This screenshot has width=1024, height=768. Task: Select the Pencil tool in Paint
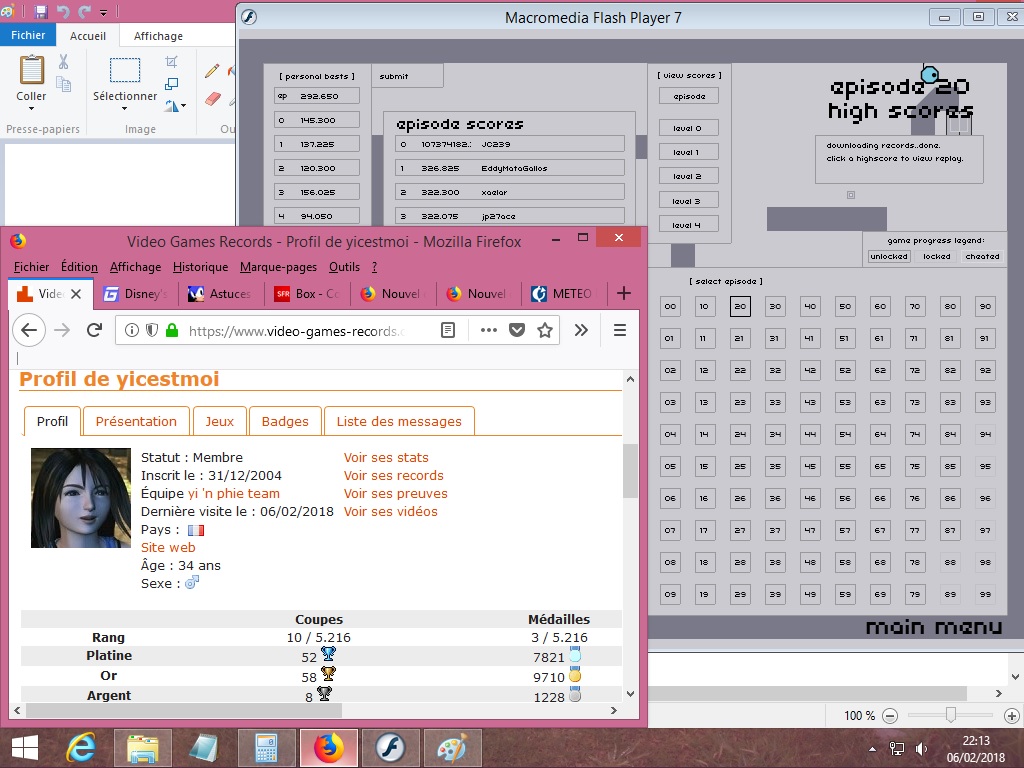pyautogui.click(x=212, y=71)
